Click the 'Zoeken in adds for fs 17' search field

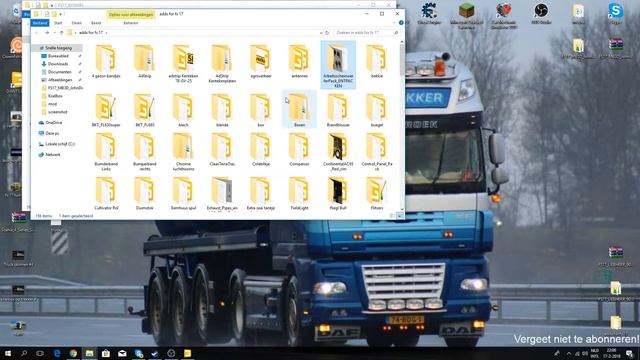[367, 33]
